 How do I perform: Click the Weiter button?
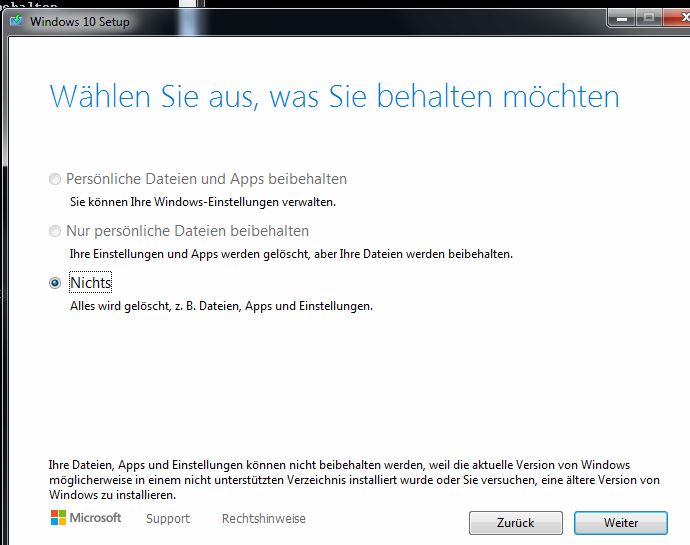[620, 523]
